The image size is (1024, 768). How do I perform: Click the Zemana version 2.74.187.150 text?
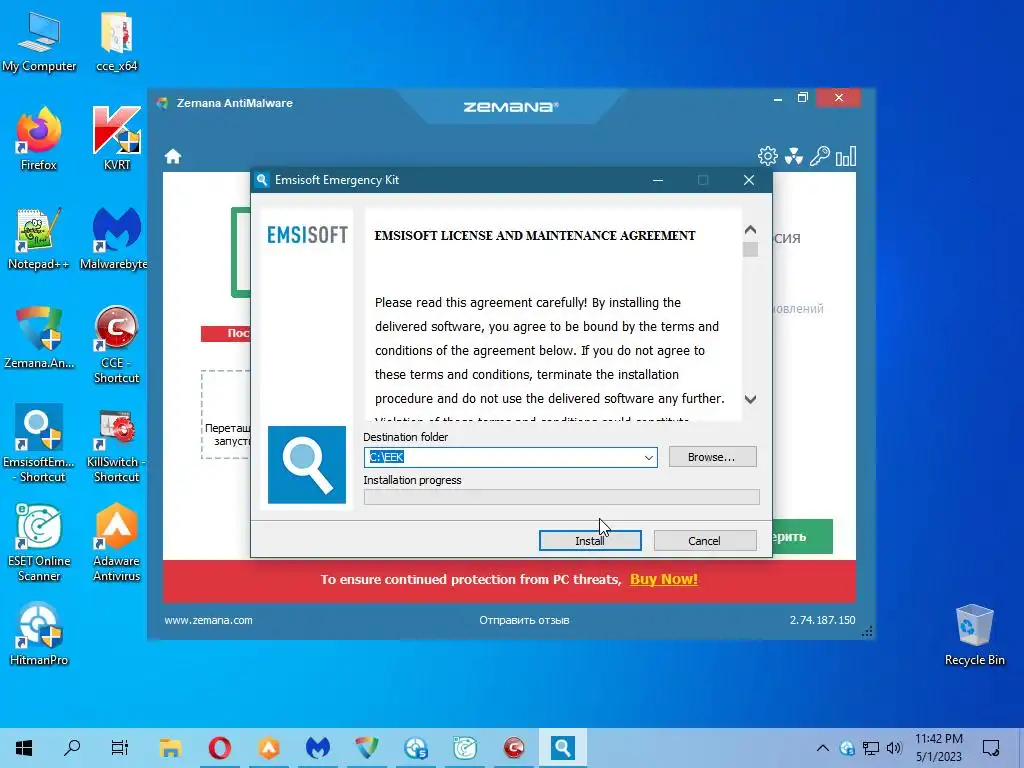tap(822, 620)
